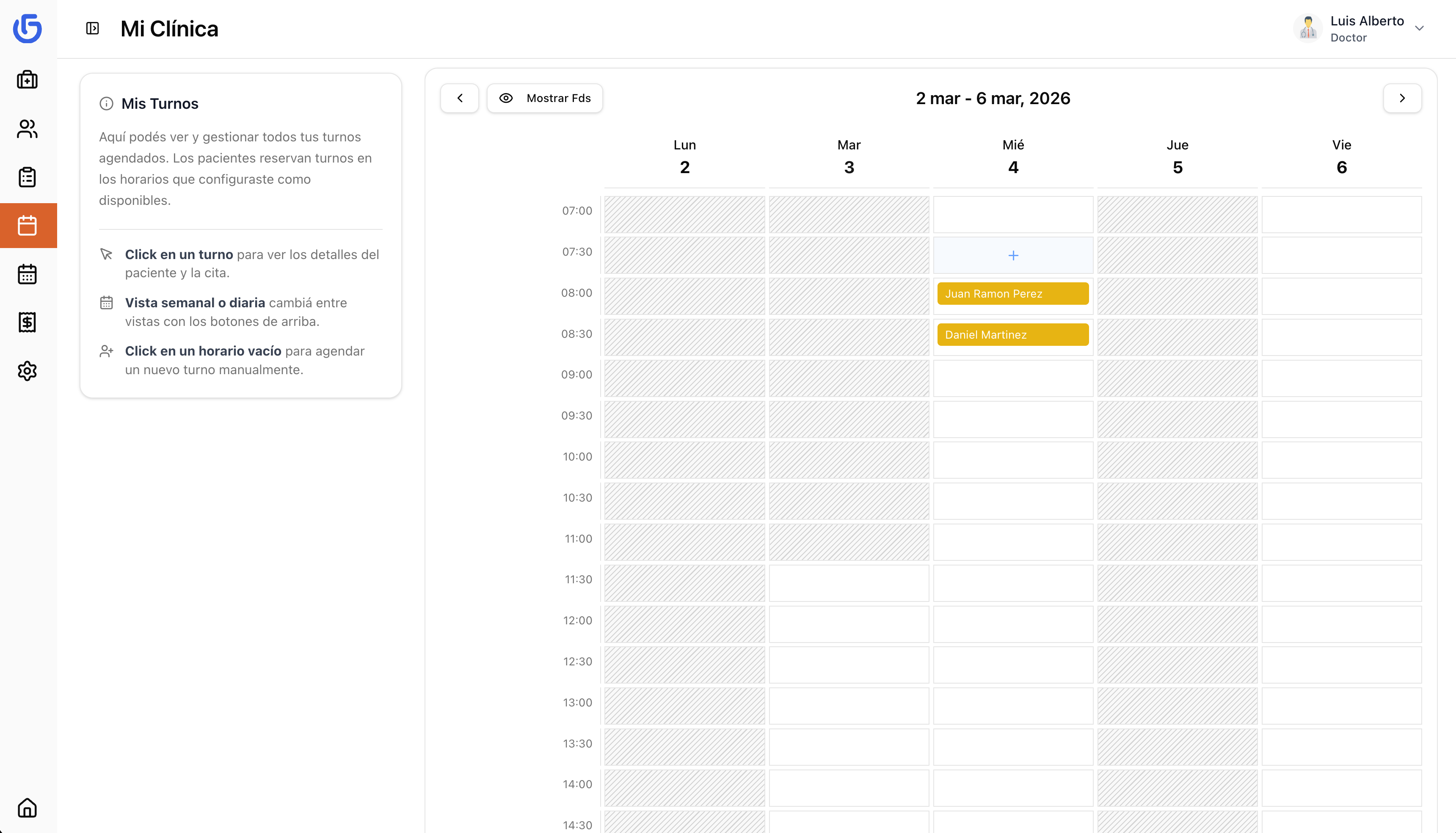This screenshot has height=833, width=1456.
Task: Advance to the next week
Action: (1402, 98)
